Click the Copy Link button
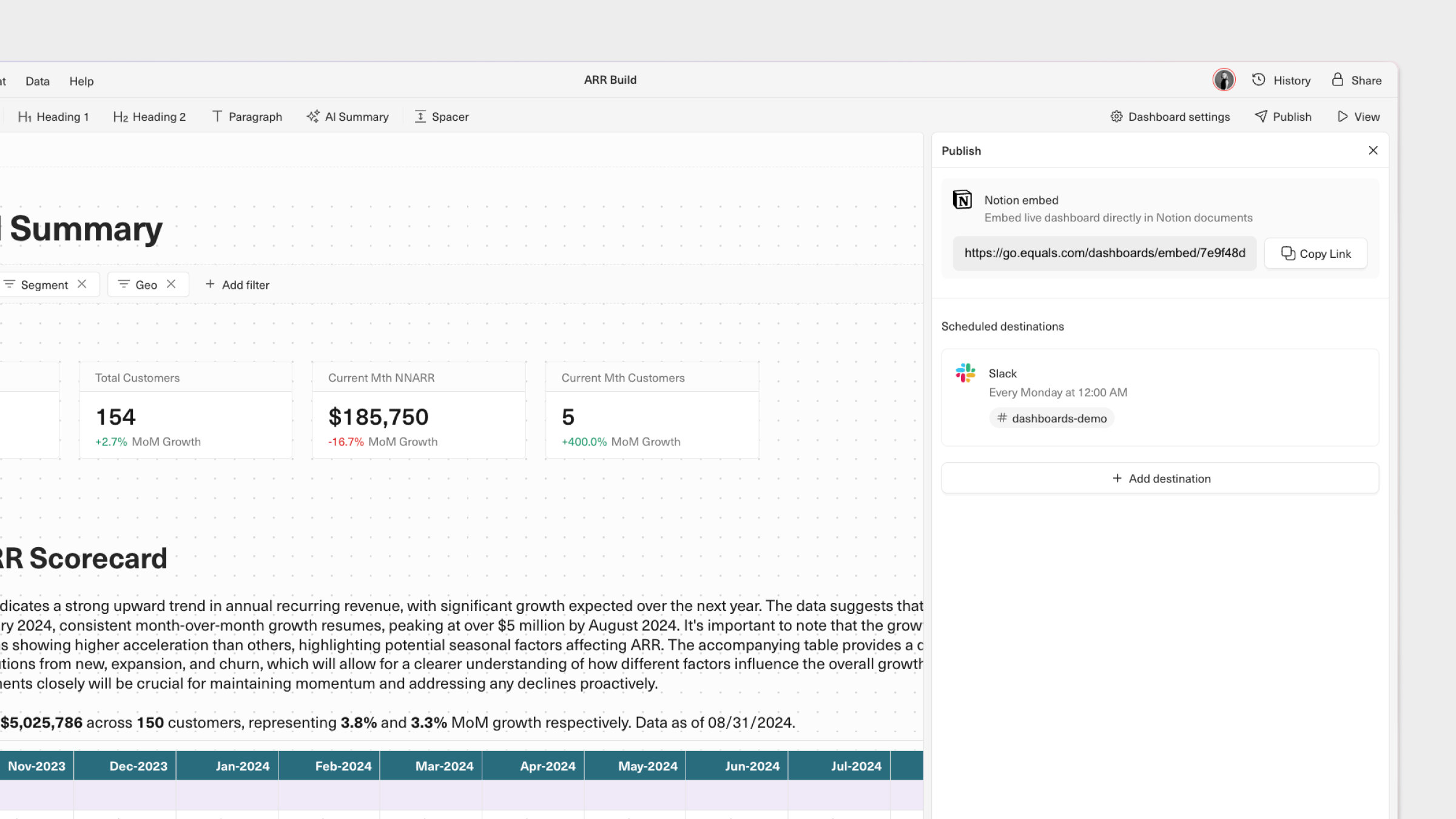 (x=1315, y=254)
